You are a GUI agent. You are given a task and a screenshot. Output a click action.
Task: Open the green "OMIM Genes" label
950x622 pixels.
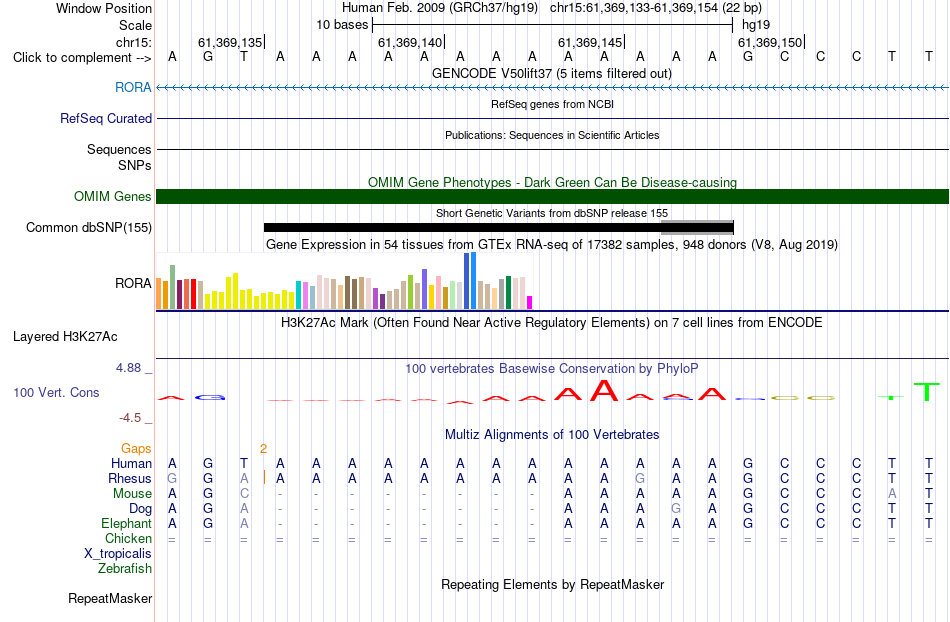pos(113,196)
